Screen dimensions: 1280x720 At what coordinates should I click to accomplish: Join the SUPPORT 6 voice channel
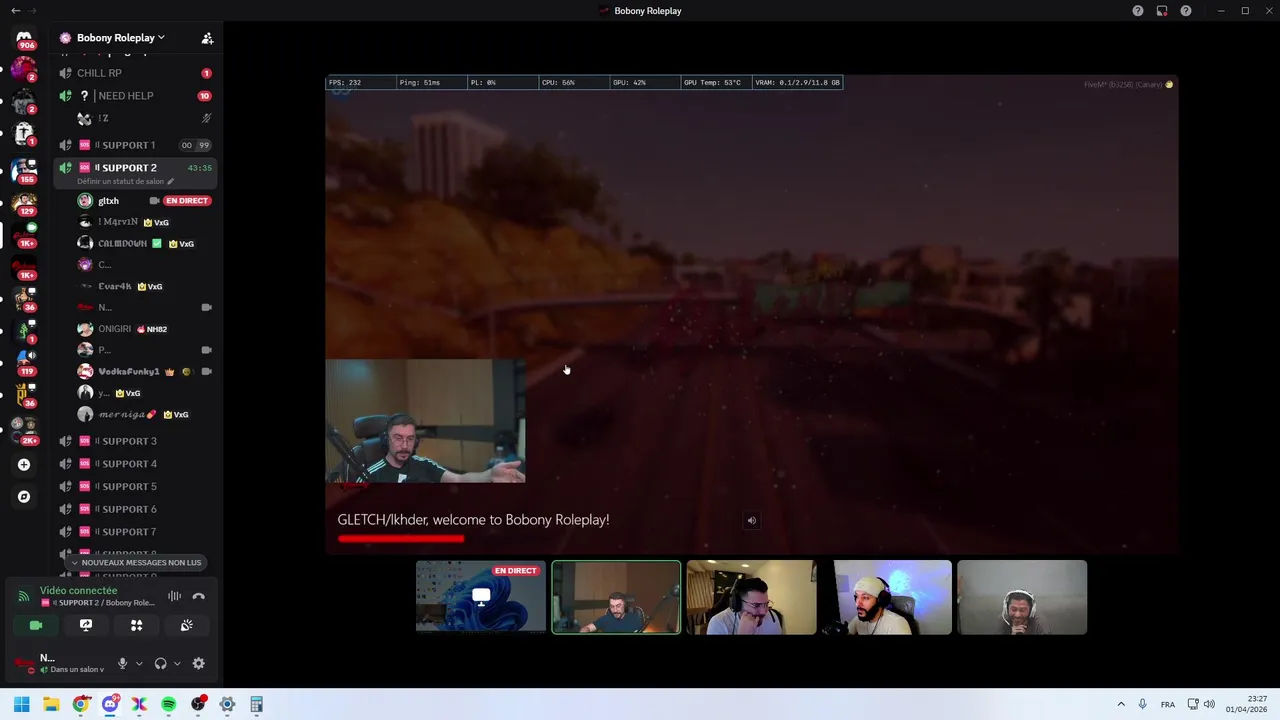point(135,509)
